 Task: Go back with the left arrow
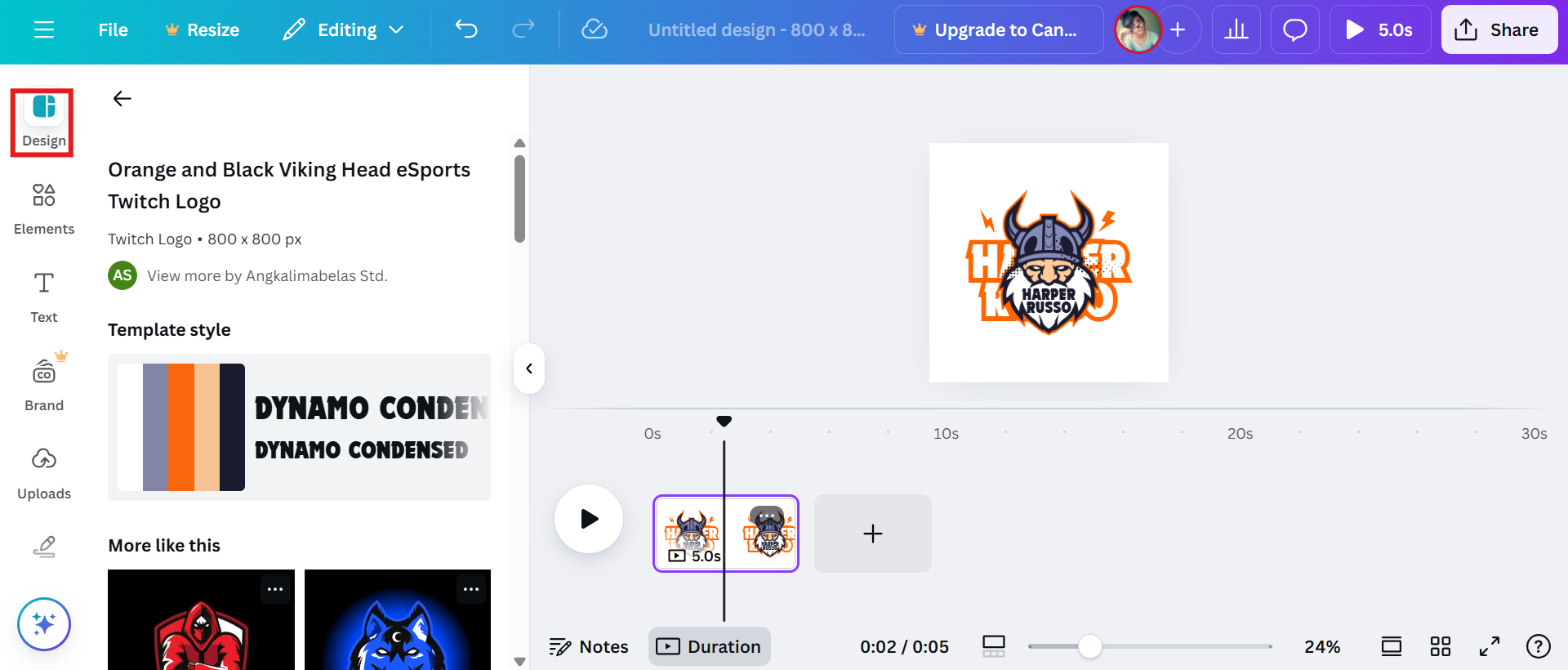[x=122, y=99]
